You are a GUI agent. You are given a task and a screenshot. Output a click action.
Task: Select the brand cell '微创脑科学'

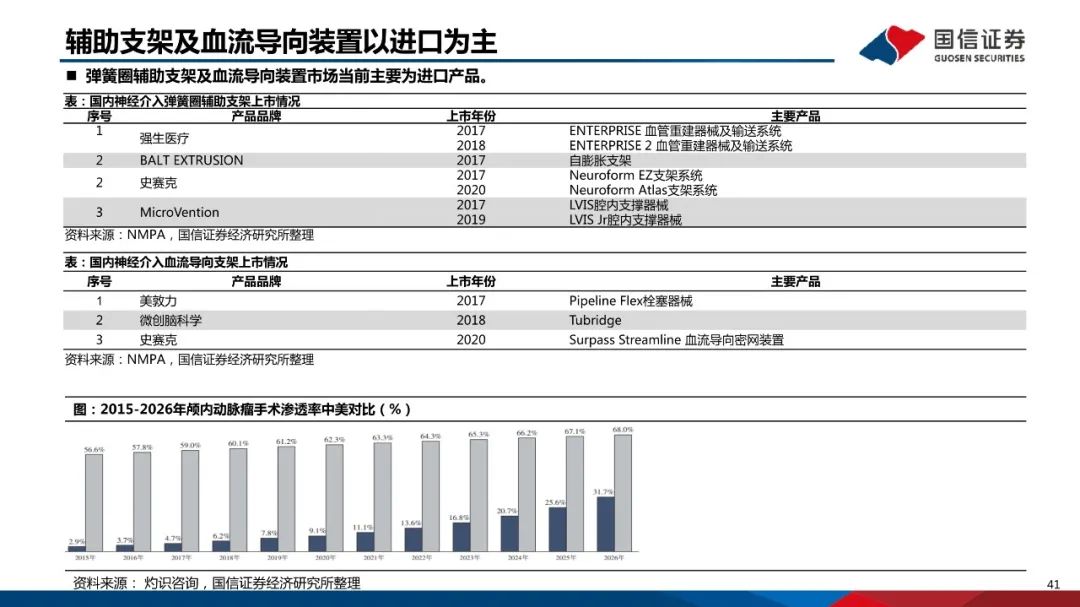click(x=170, y=320)
